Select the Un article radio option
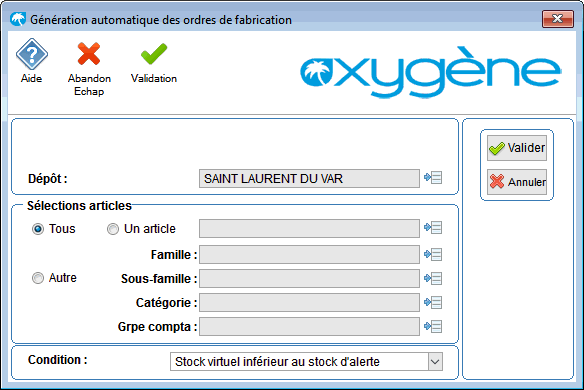 (x=113, y=229)
